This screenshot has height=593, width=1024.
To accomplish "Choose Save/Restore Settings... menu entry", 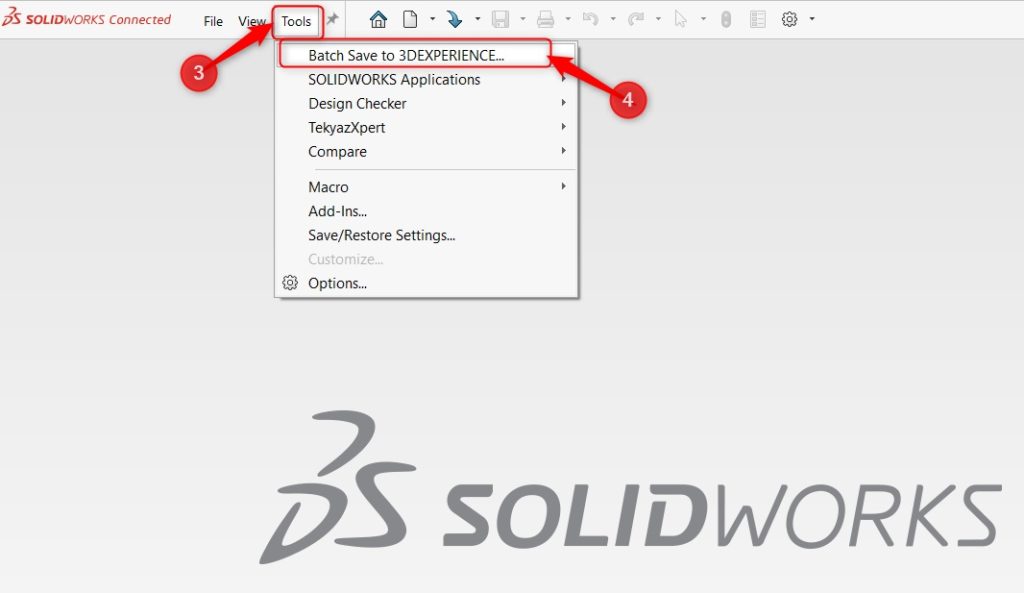I will (x=426, y=235).
